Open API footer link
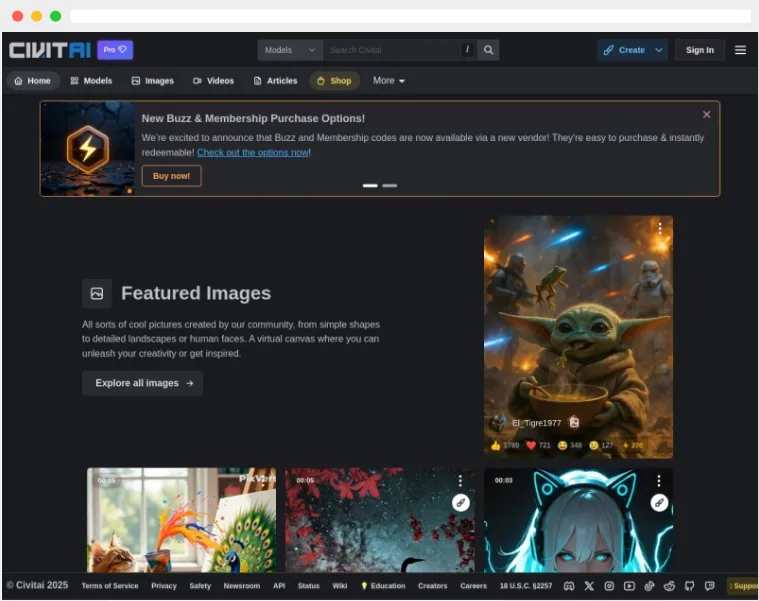 [279, 586]
